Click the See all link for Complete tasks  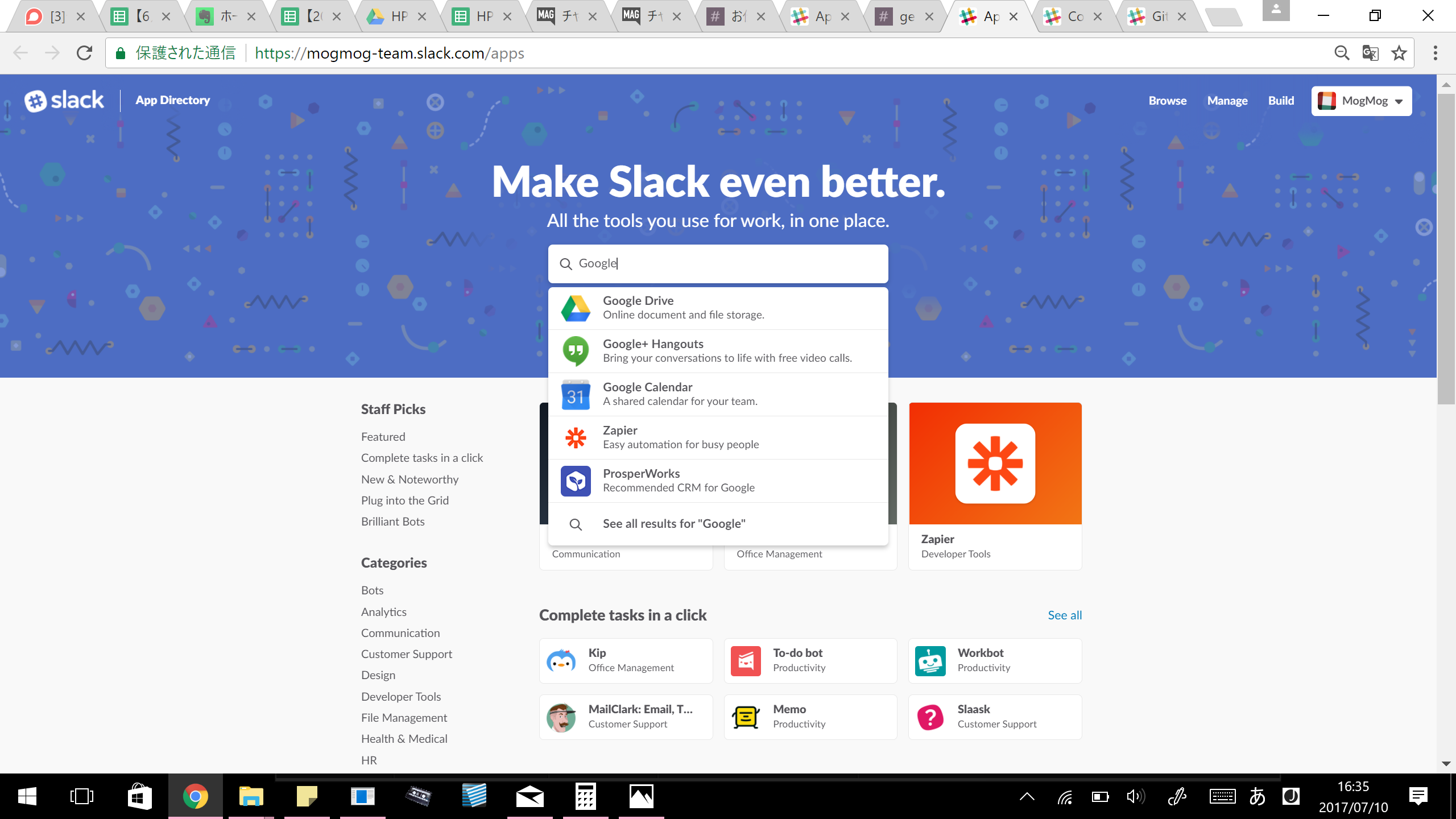click(1064, 615)
